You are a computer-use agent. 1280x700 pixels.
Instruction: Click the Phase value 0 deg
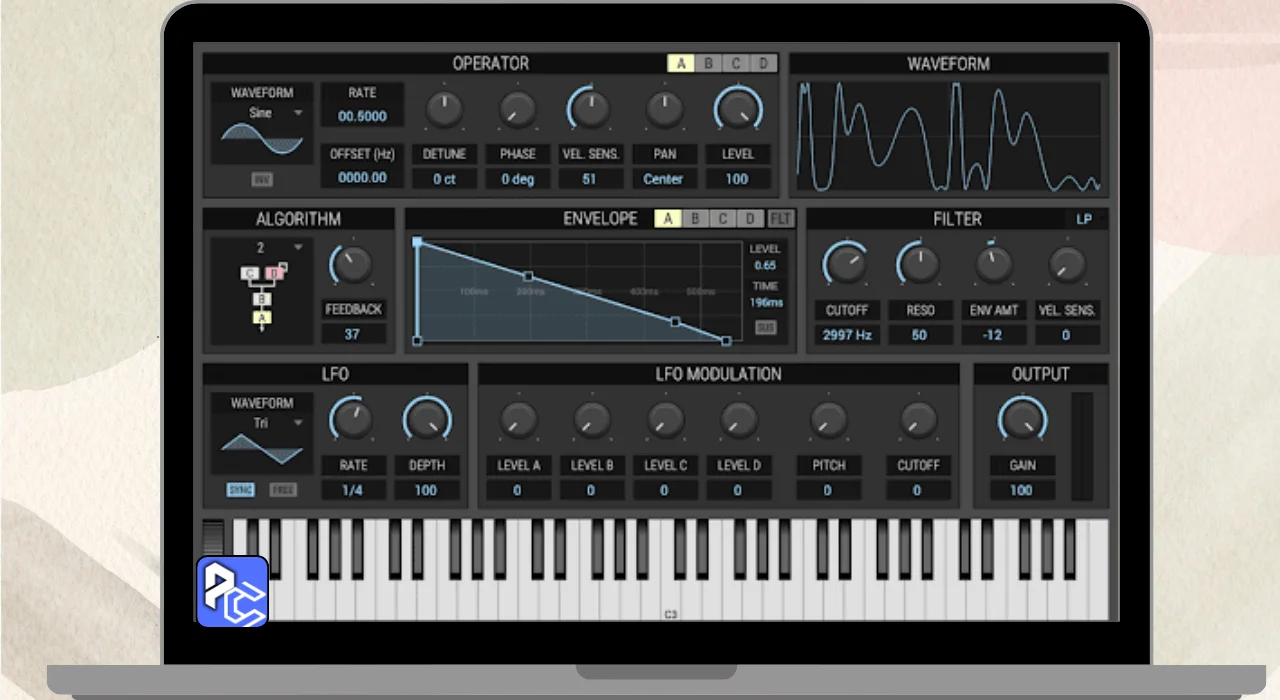point(518,179)
